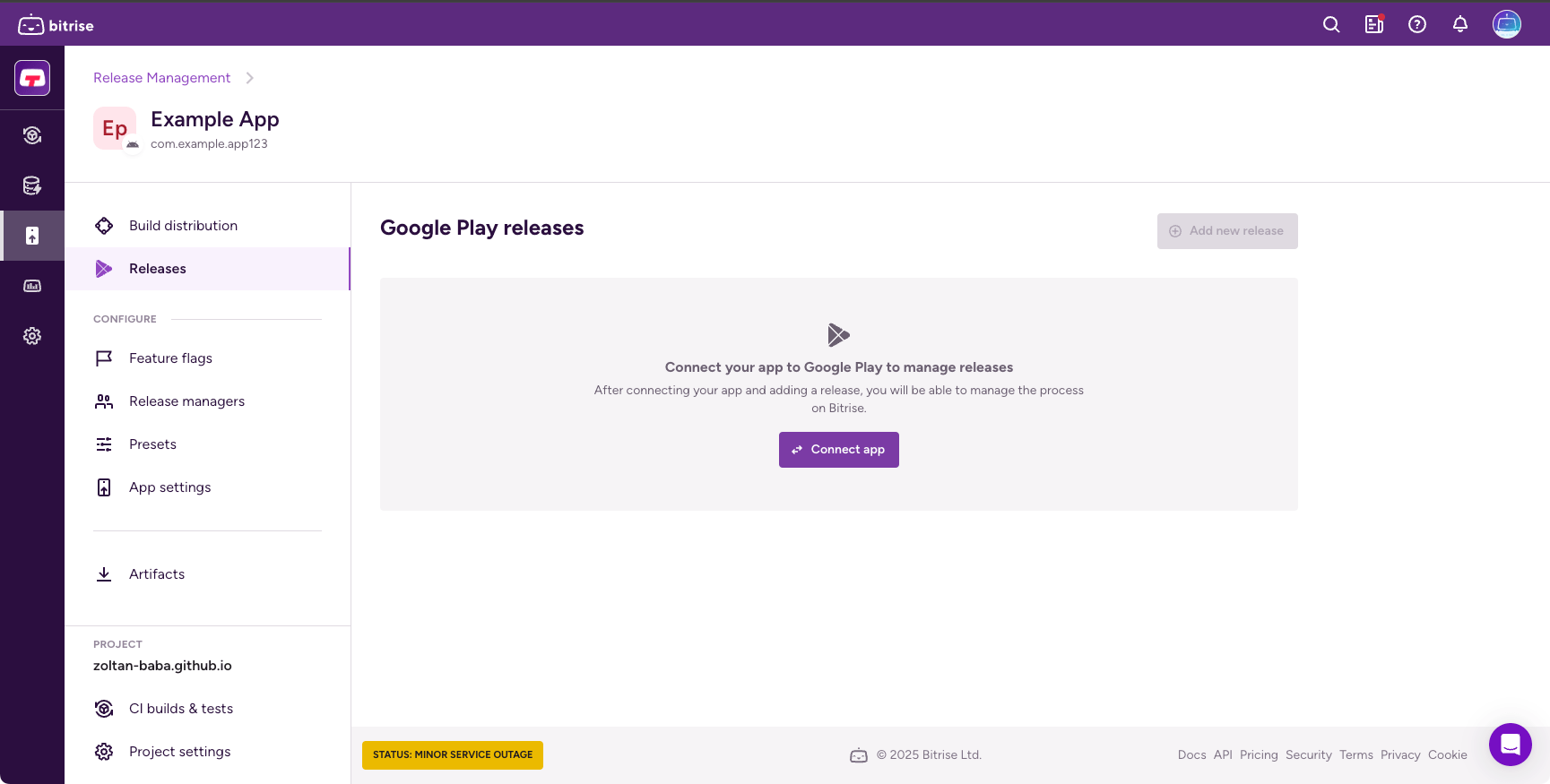Image resolution: width=1550 pixels, height=784 pixels.
Task: Open build cache database icon in rail
Action: click(32, 185)
